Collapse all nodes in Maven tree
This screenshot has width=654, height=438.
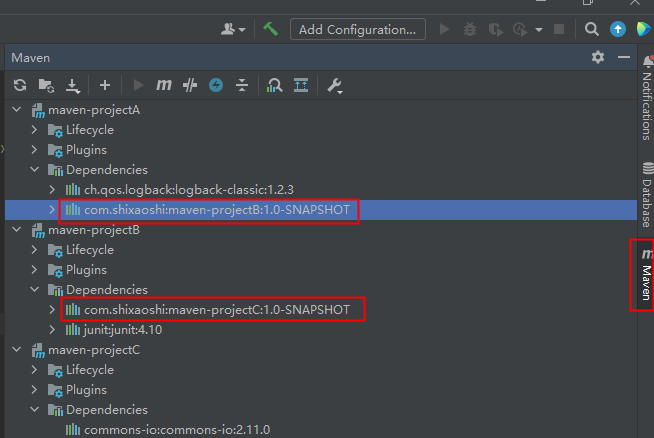pyautogui.click(x=242, y=85)
